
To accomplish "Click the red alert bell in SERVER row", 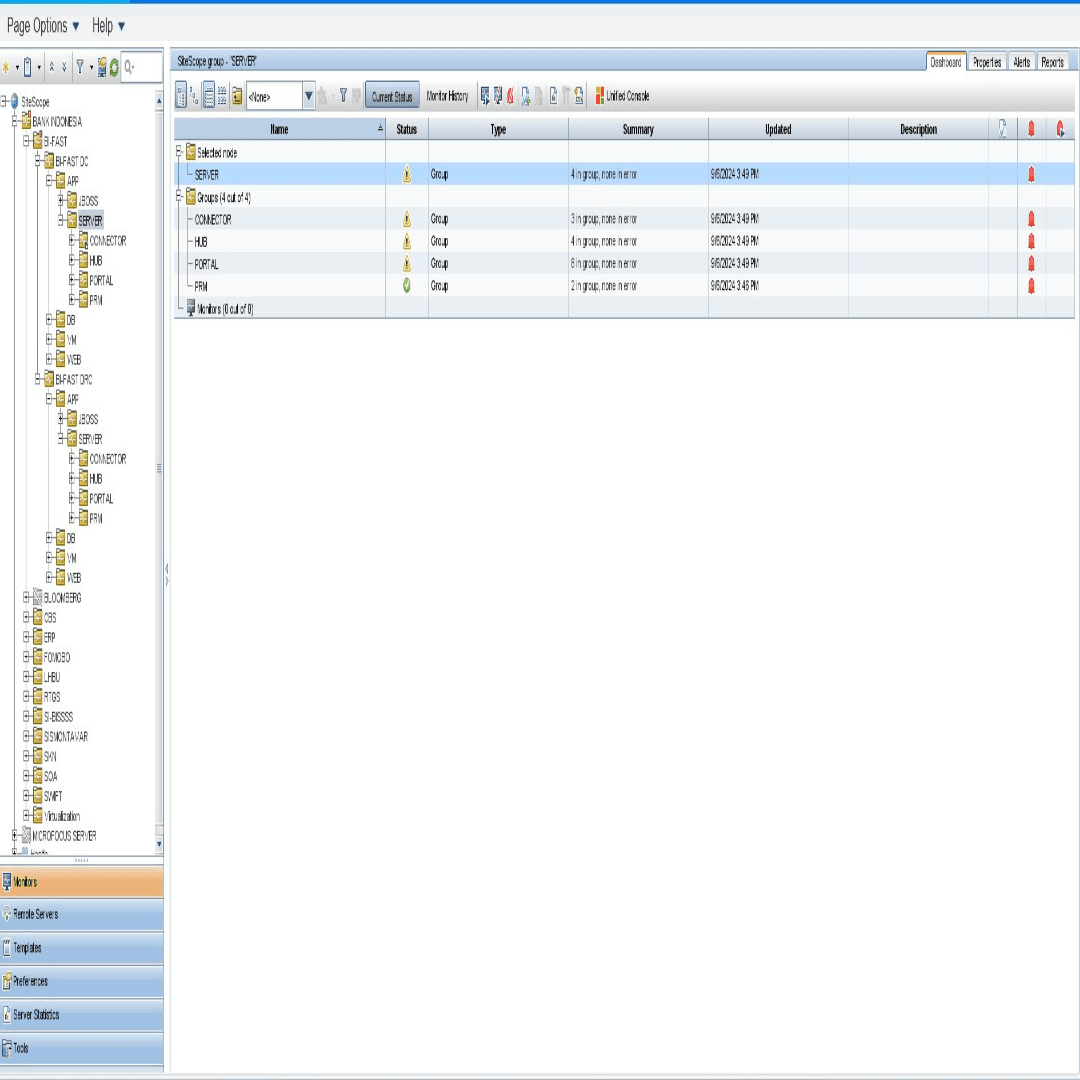I will click(1031, 175).
